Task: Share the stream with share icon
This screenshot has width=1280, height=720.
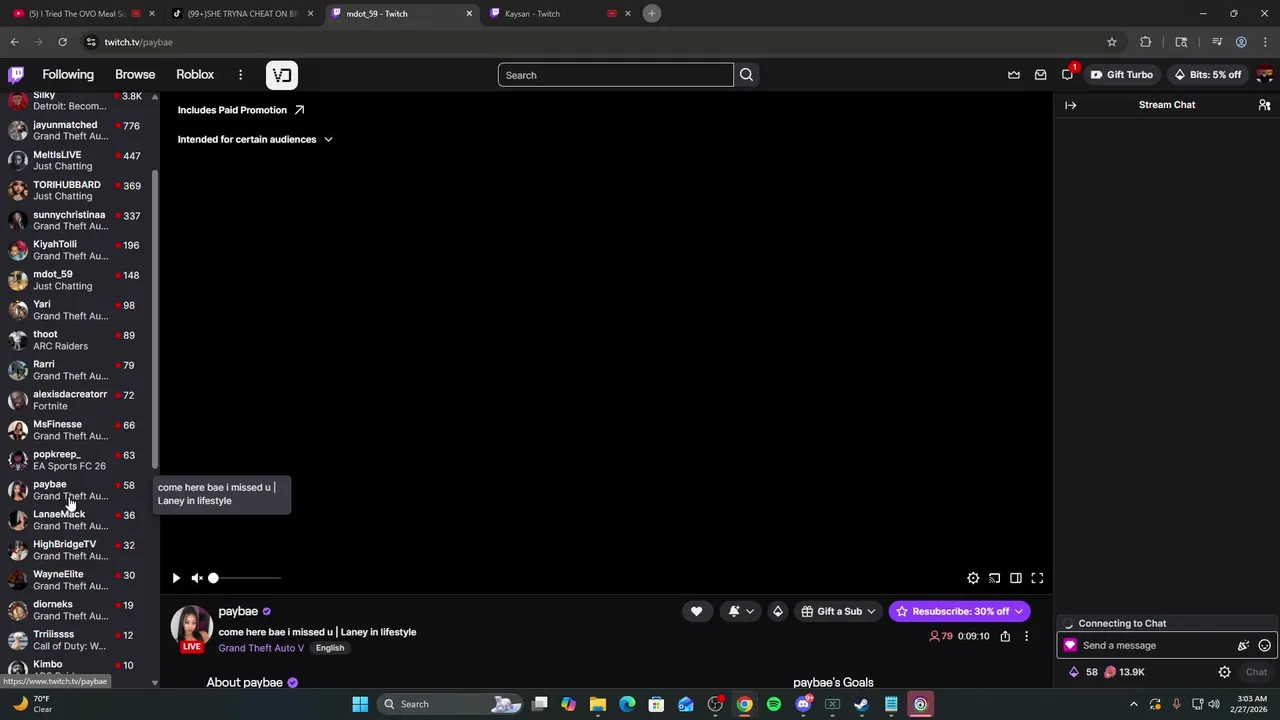Action: pyautogui.click(x=1005, y=636)
